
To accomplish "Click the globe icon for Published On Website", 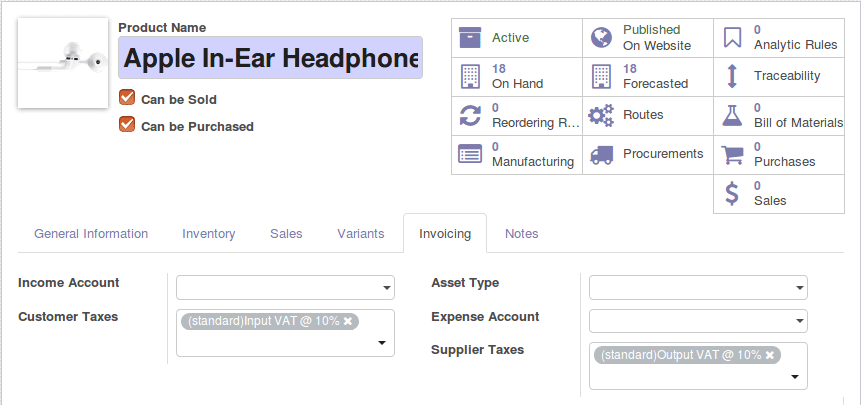I will pyautogui.click(x=601, y=37).
